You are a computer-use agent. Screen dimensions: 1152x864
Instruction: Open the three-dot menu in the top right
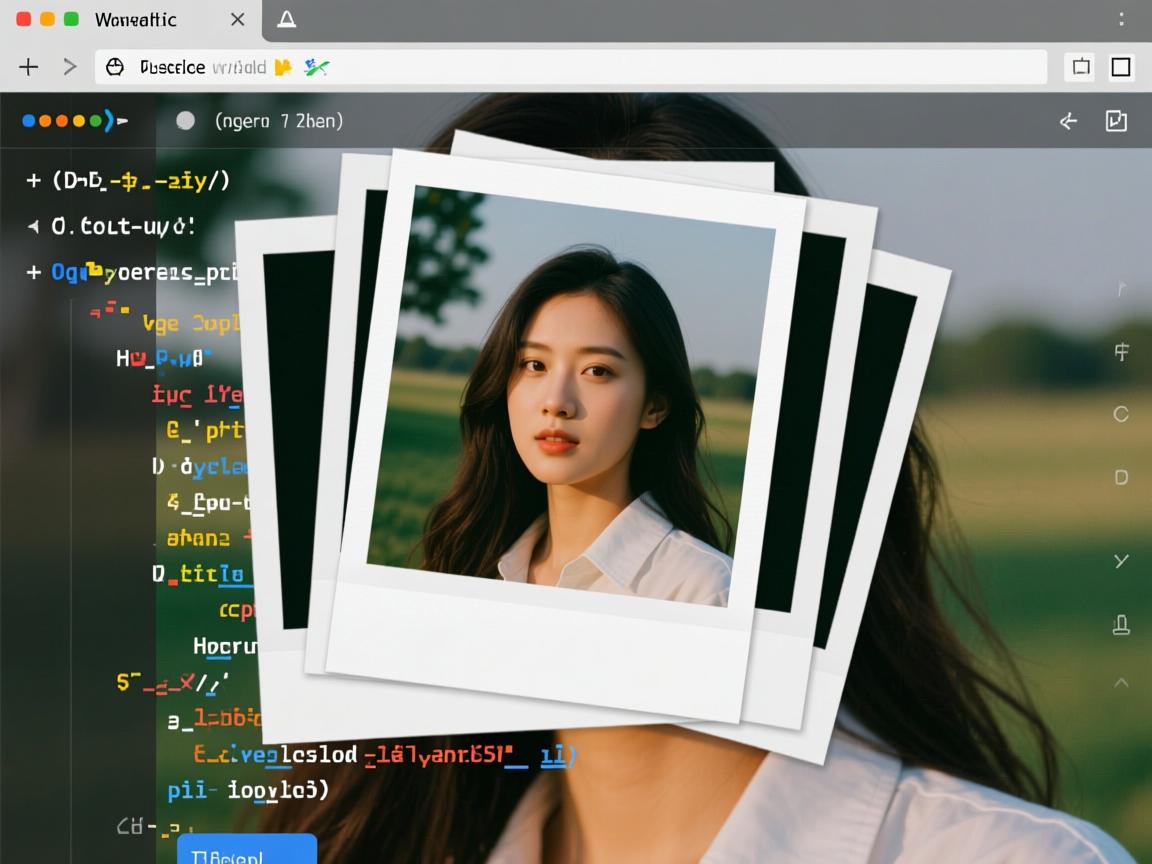click(1121, 20)
